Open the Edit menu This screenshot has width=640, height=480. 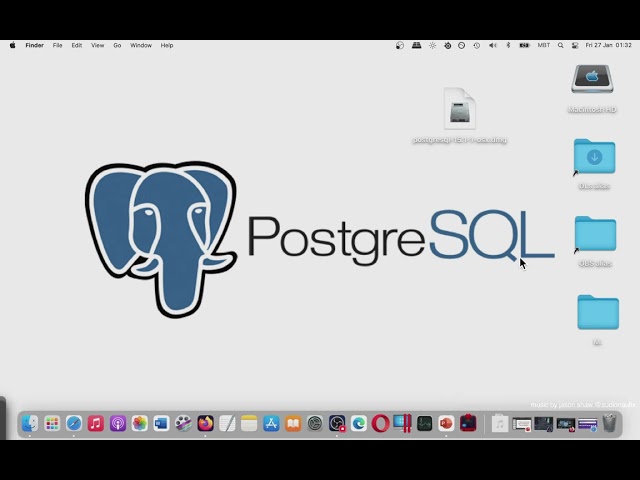pyautogui.click(x=77, y=45)
